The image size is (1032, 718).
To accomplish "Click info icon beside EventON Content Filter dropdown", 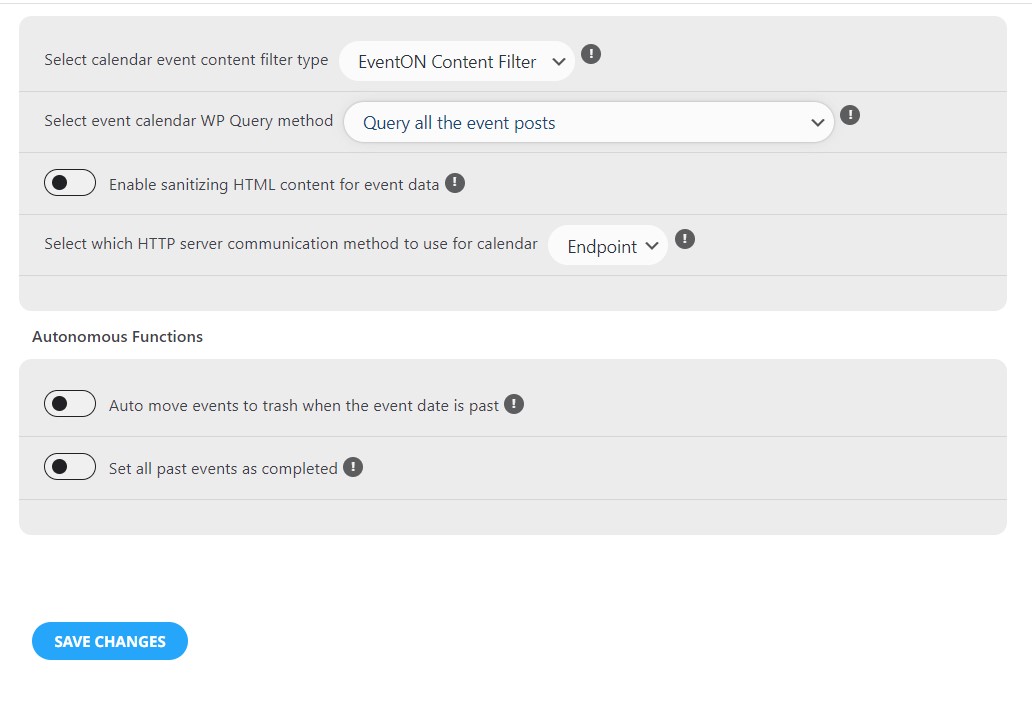I will (x=591, y=54).
